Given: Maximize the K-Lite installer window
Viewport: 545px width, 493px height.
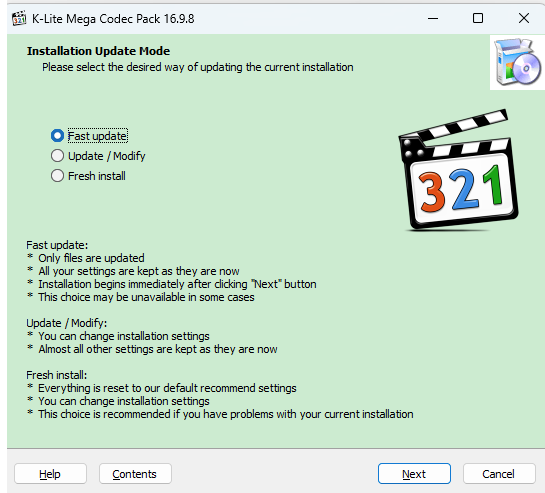Looking at the screenshot, I should [x=478, y=18].
